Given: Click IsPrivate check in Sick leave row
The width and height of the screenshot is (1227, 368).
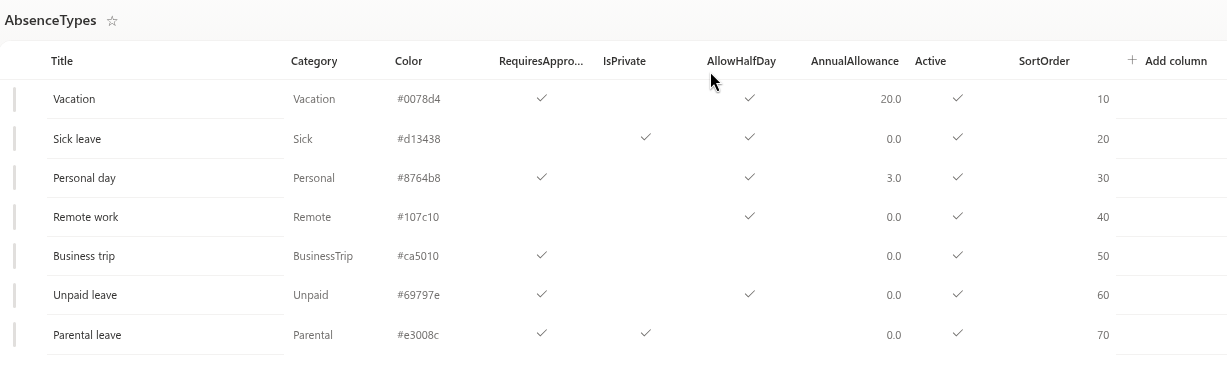Looking at the screenshot, I should coord(646,137).
